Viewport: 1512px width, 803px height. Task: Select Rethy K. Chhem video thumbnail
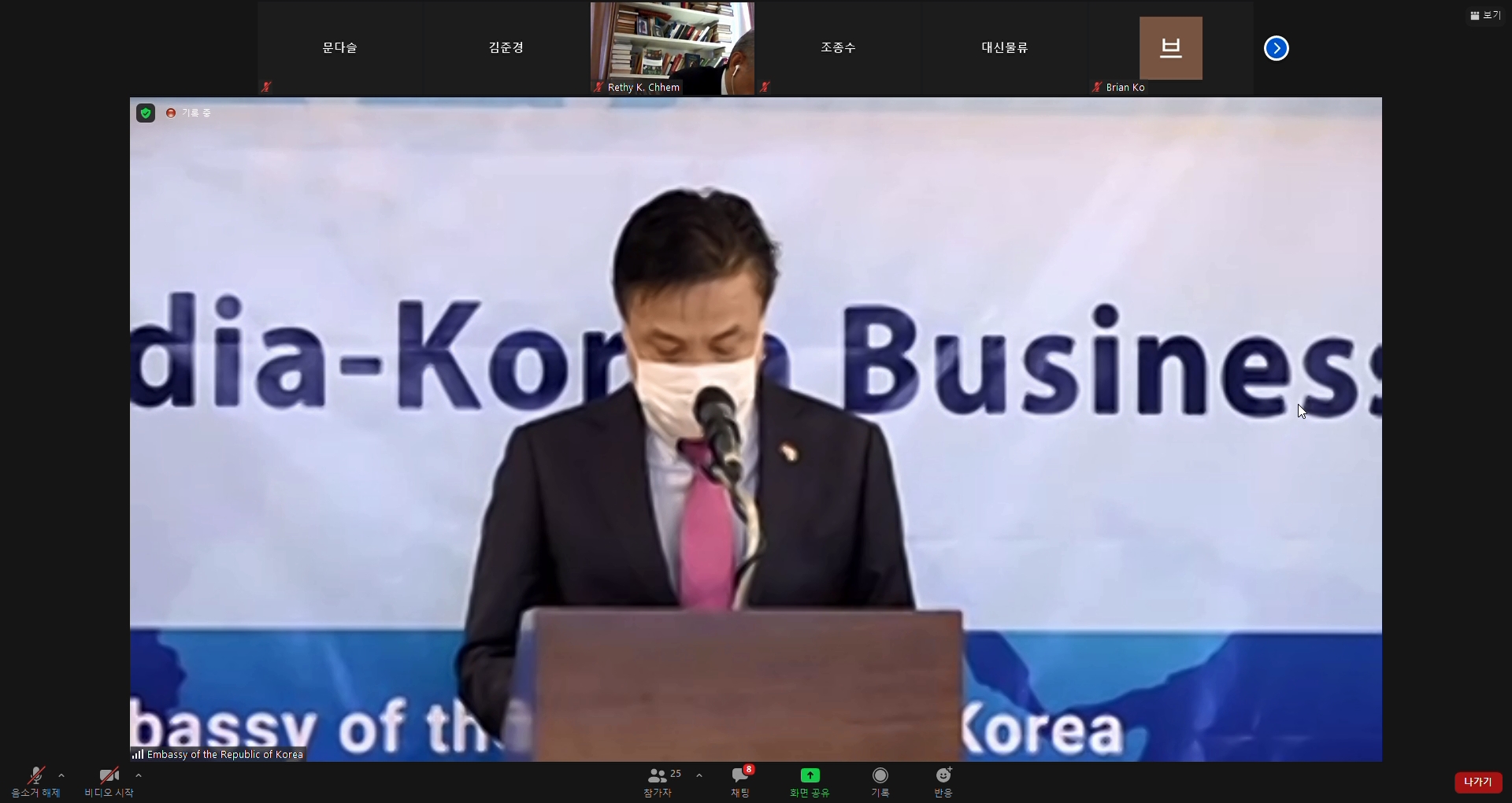[673, 48]
